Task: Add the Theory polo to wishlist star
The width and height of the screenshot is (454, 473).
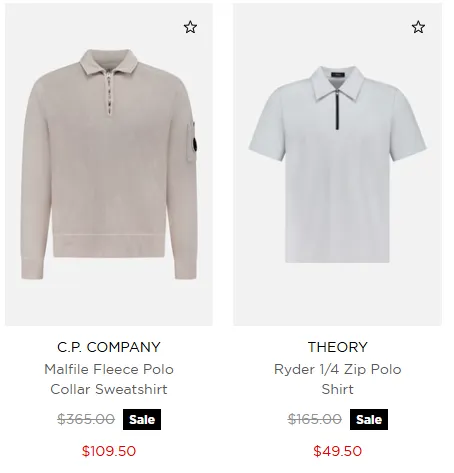Action: 418,27
